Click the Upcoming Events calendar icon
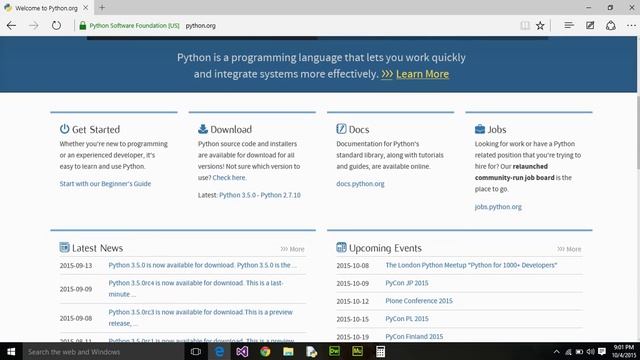640x360 pixels. [x=341, y=247]
